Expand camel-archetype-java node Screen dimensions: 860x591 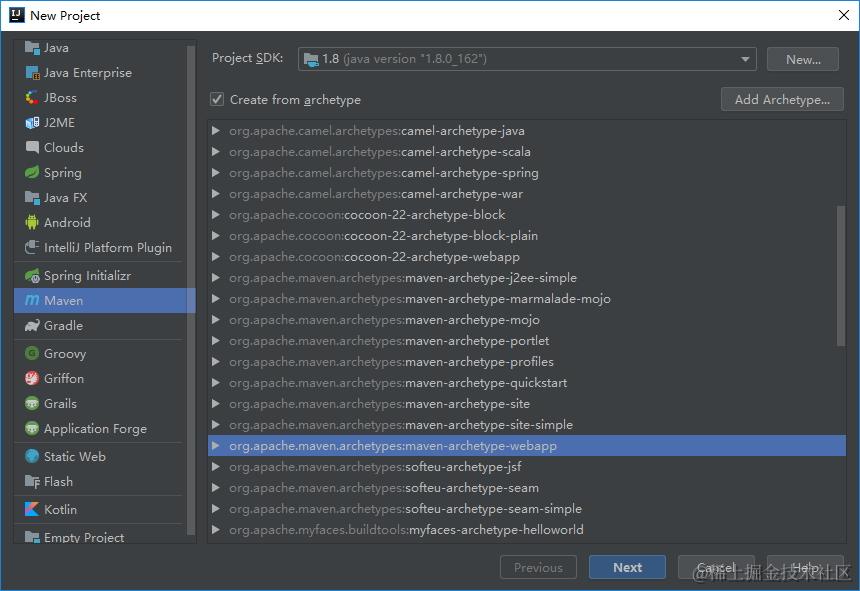click(x=216, y=130)
